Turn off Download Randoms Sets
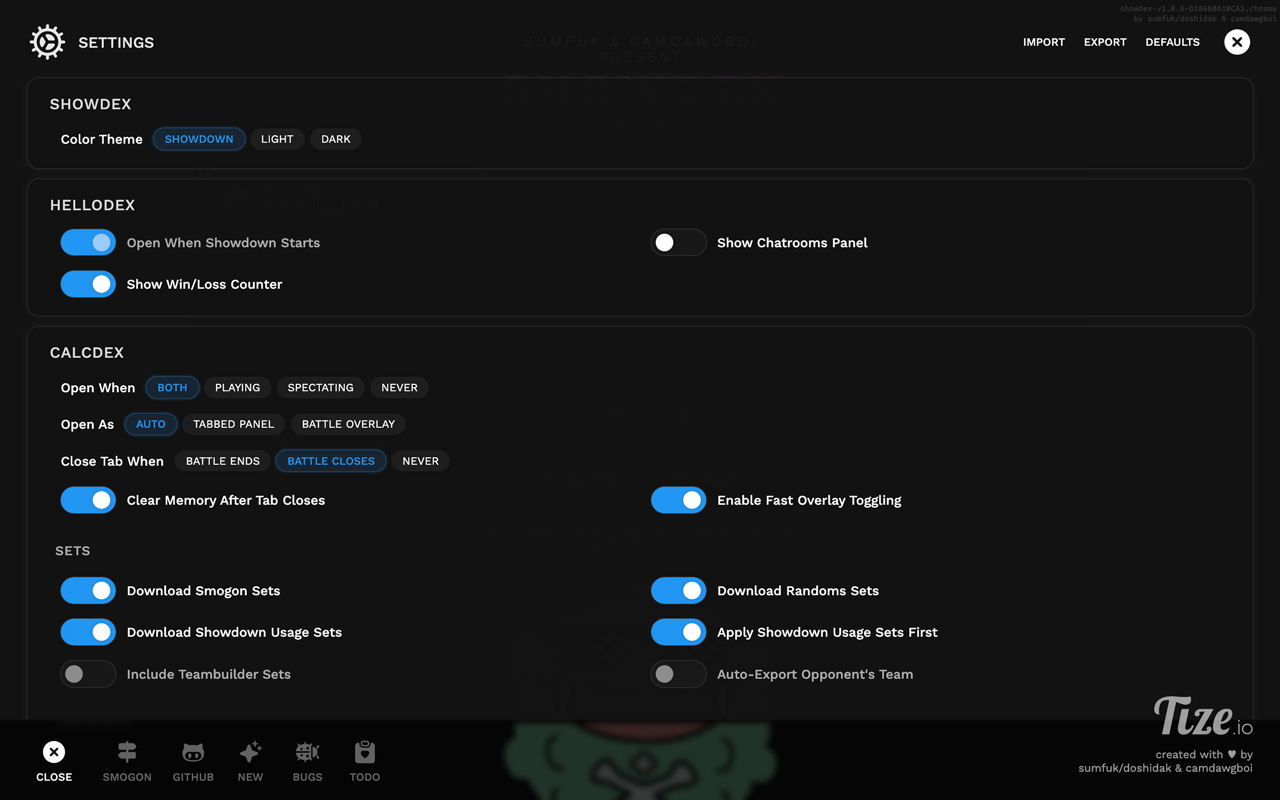The height and width of the screenshot is (800, 1280). 679,590
